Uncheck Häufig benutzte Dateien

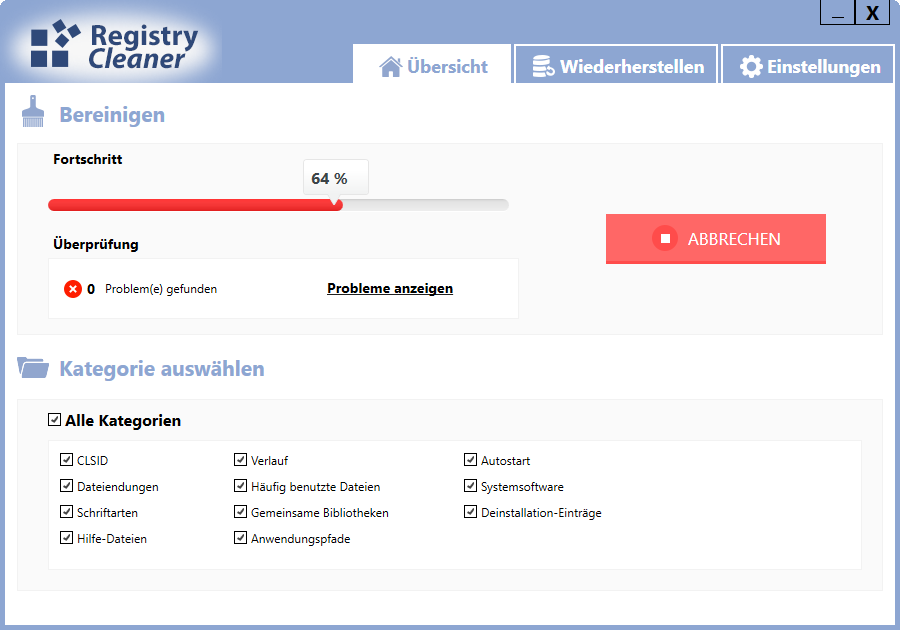(241, 486)
